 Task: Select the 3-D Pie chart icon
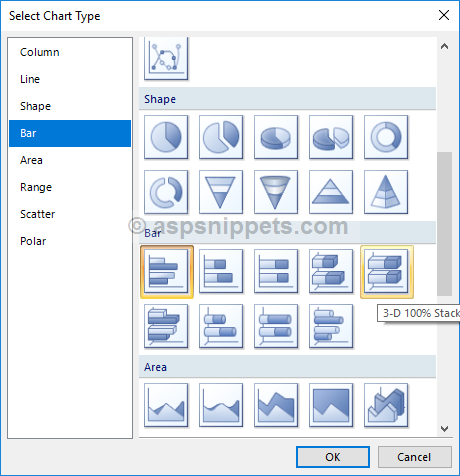[276, 137]
